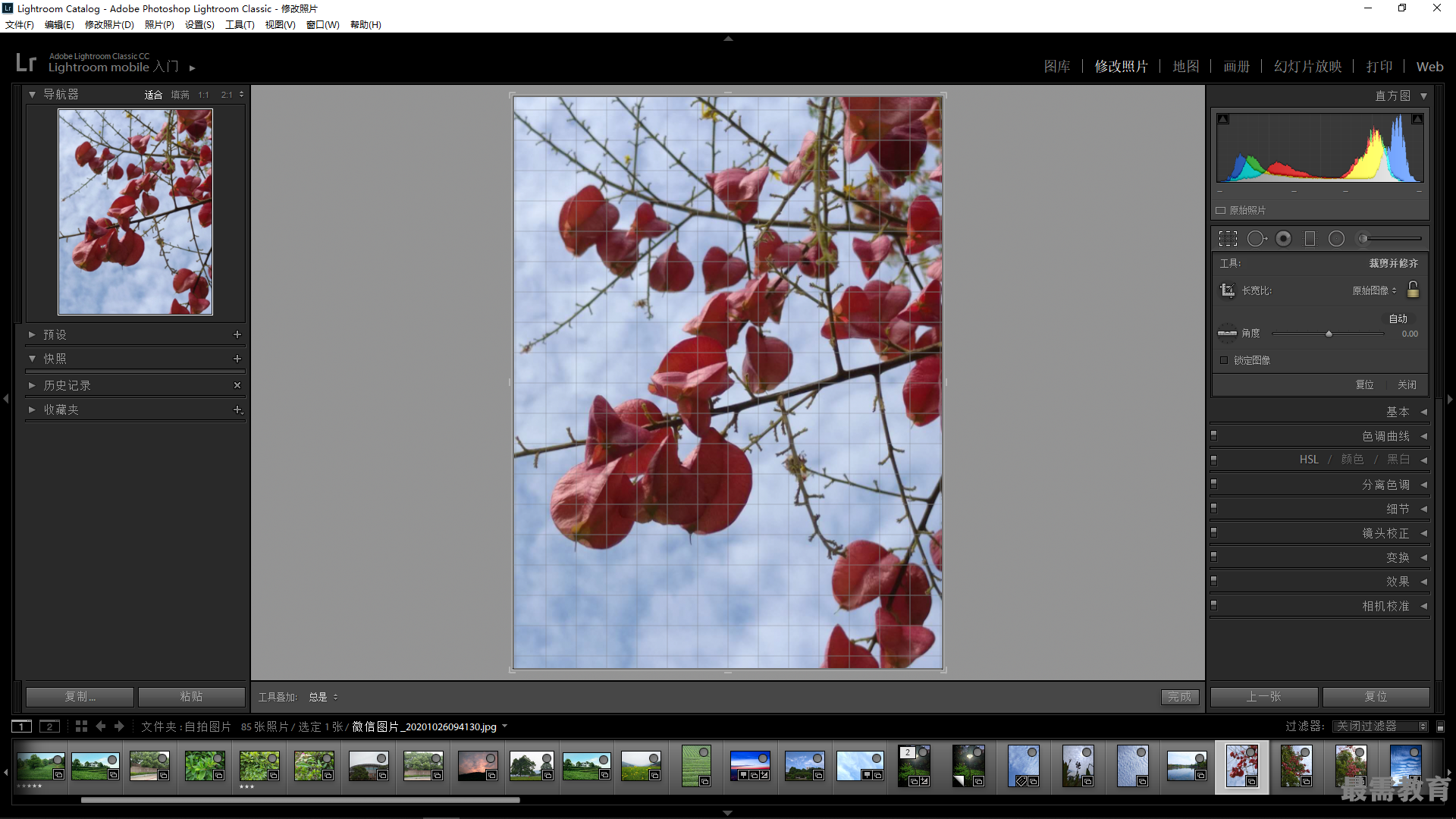Image resolution: width=1456 pixels, height=819 pixels.
Task: Hide the filmstrip with bottom arrow
Action: click(728, 813)
